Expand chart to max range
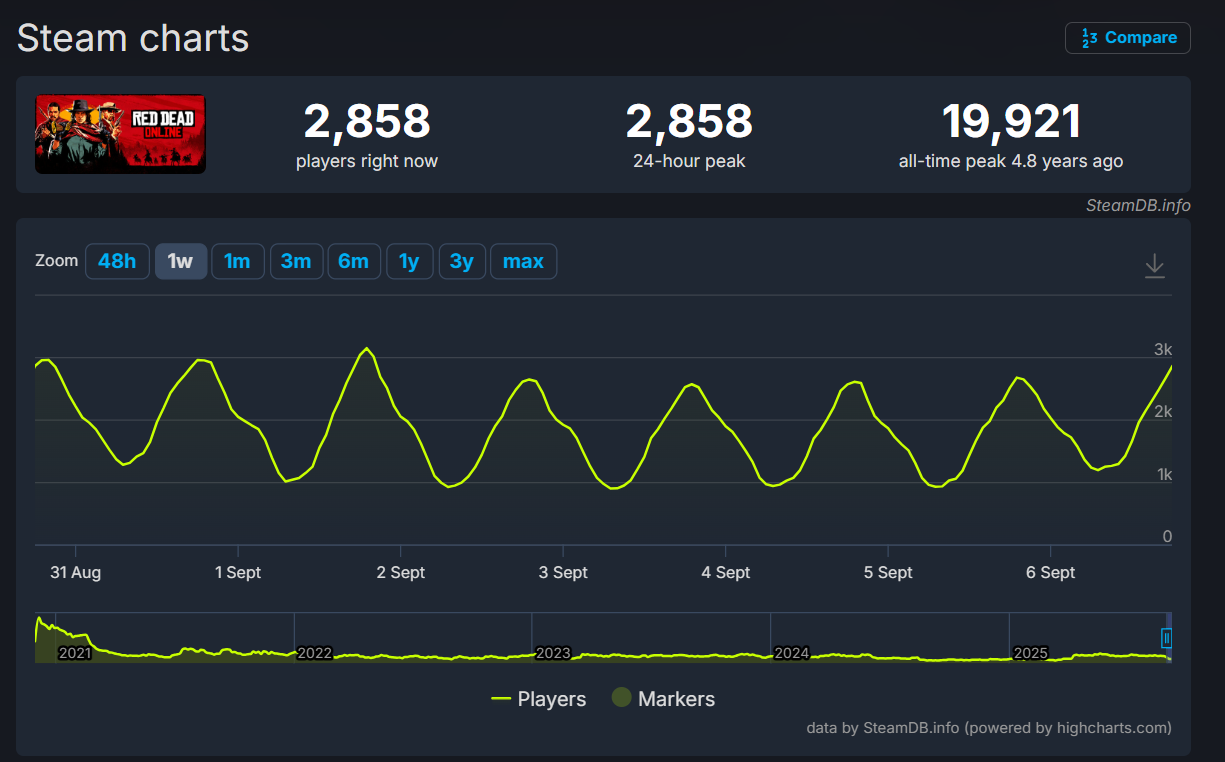This screenshot has height=762, width=1225. (x=523, y=261)
